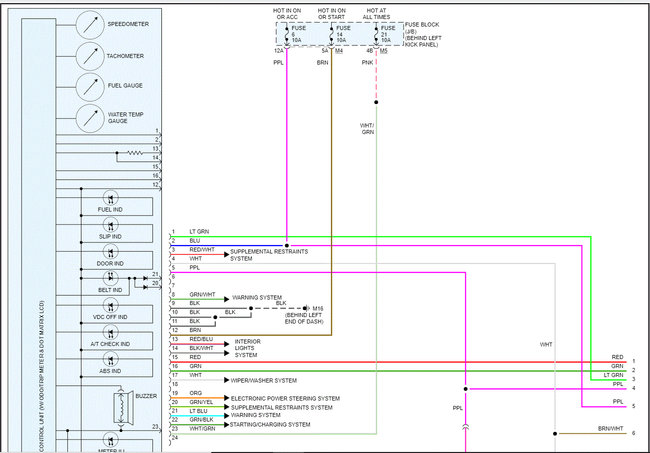This screenshot has width=650, height=453.
Task: Click the 'BUZZER' label
Action: click(x=146, y=396)
